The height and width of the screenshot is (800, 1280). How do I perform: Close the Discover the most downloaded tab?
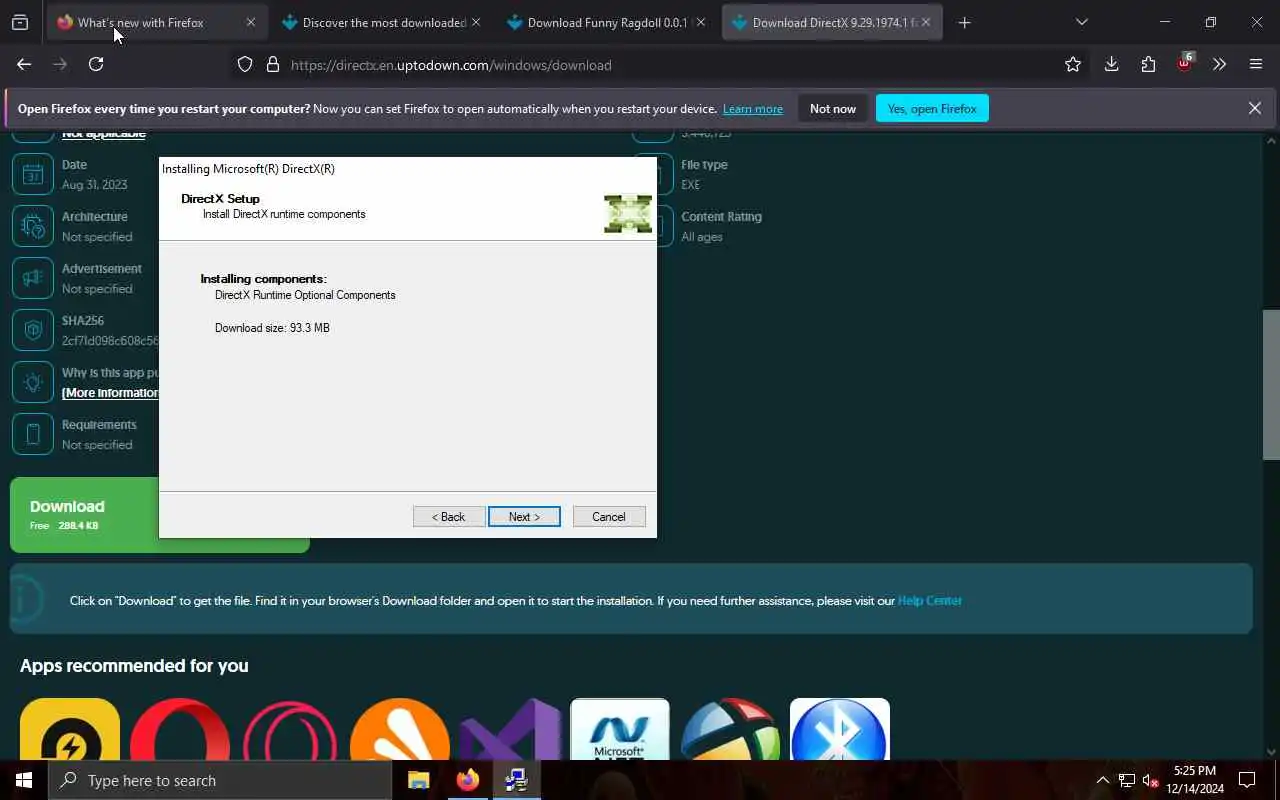coord(476,22)
